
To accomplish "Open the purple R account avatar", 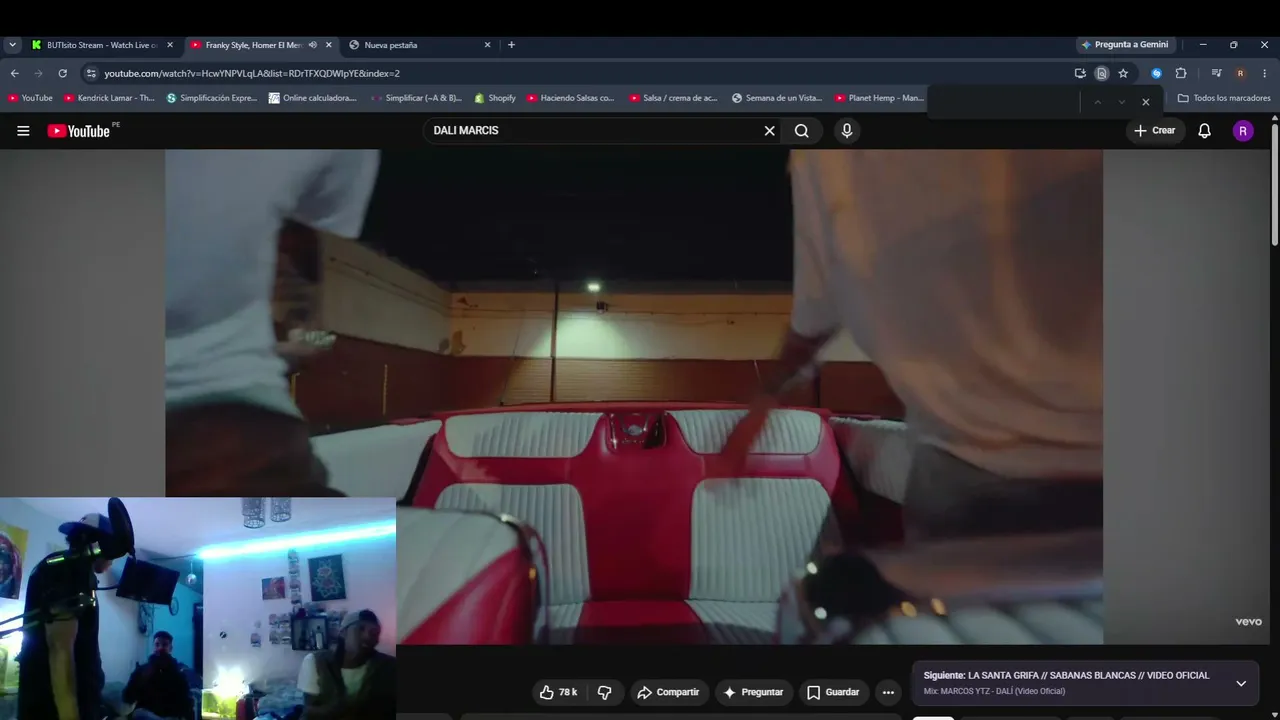I will [x=1243, y=131].
